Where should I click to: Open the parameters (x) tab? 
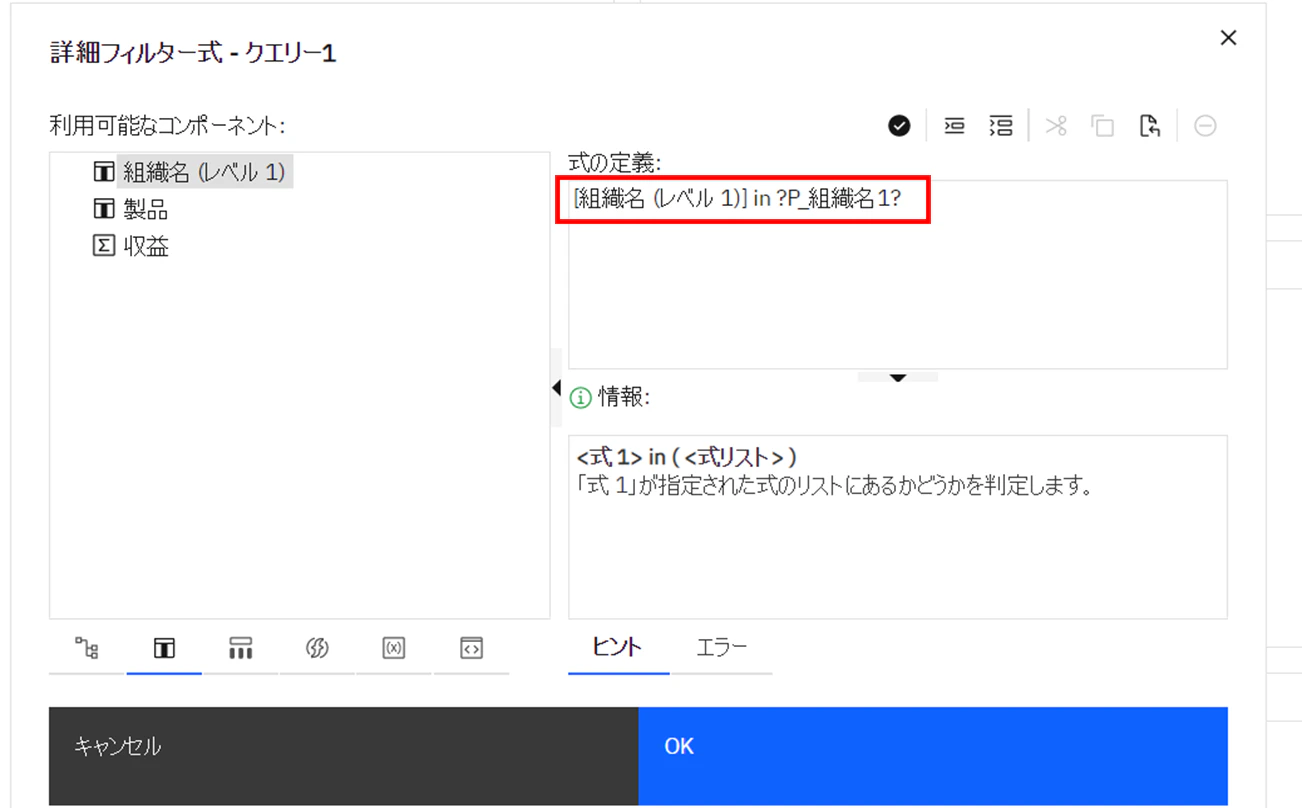[394, 649]
